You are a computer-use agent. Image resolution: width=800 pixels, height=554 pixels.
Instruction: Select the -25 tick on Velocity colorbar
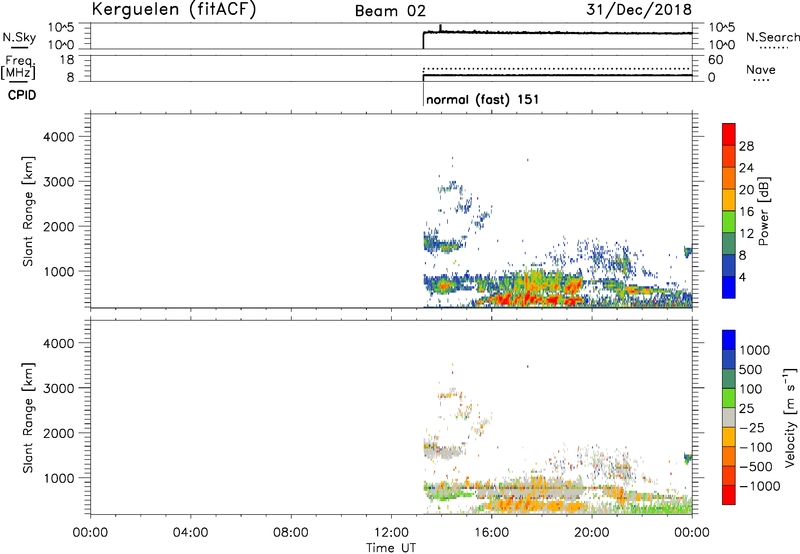click(752, 428)
